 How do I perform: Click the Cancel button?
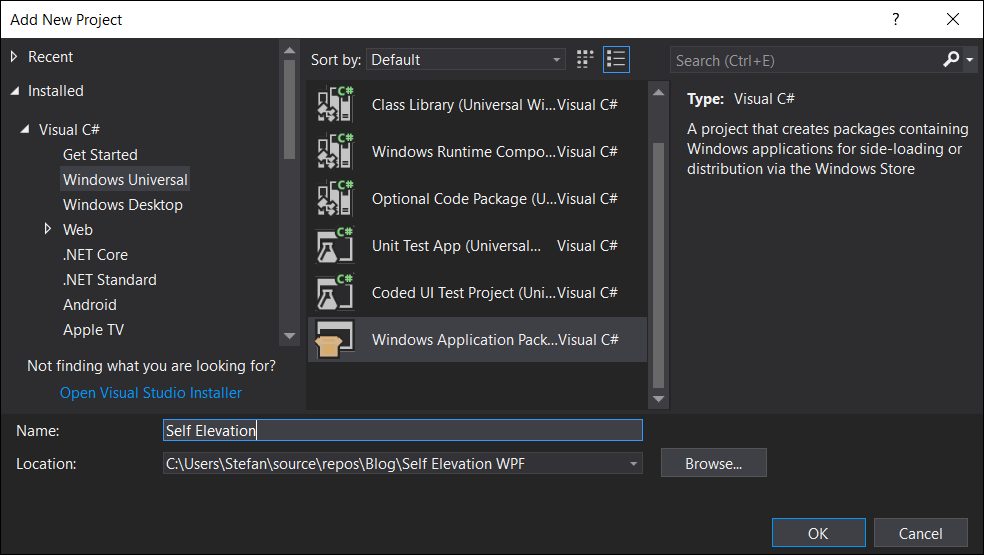(x=921, y=533)
